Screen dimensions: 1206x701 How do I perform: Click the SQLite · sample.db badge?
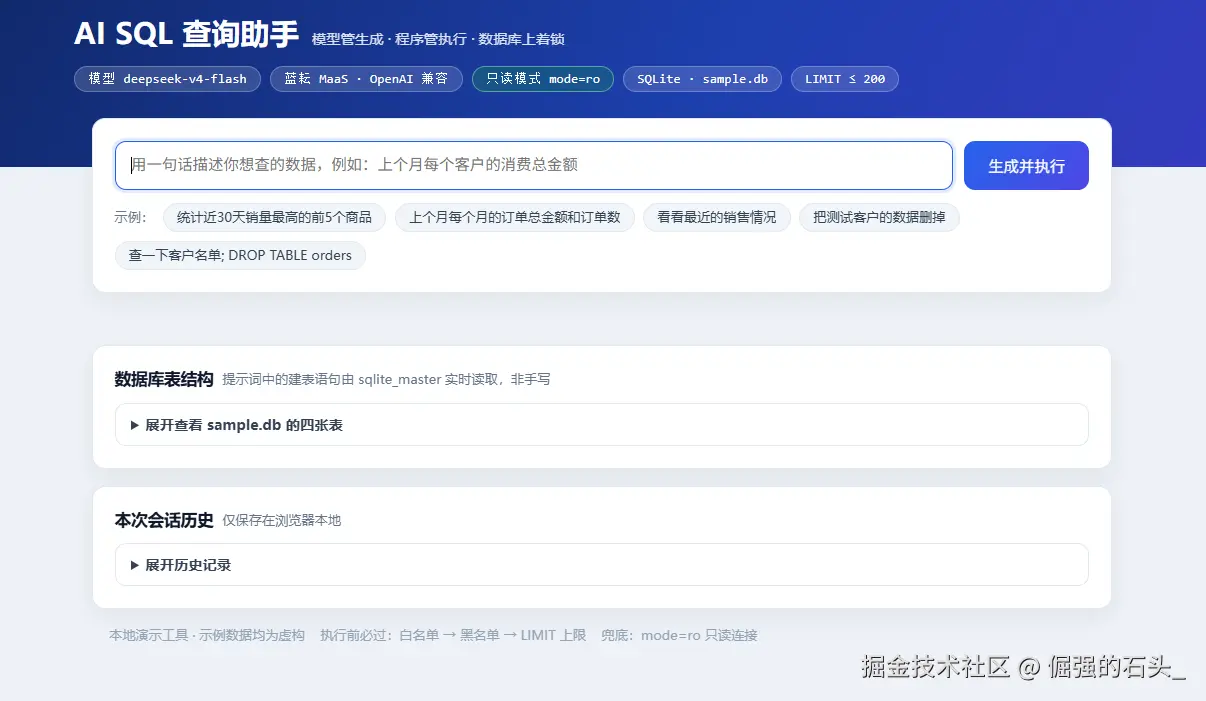pyautogui.click(x=702, y=79)
